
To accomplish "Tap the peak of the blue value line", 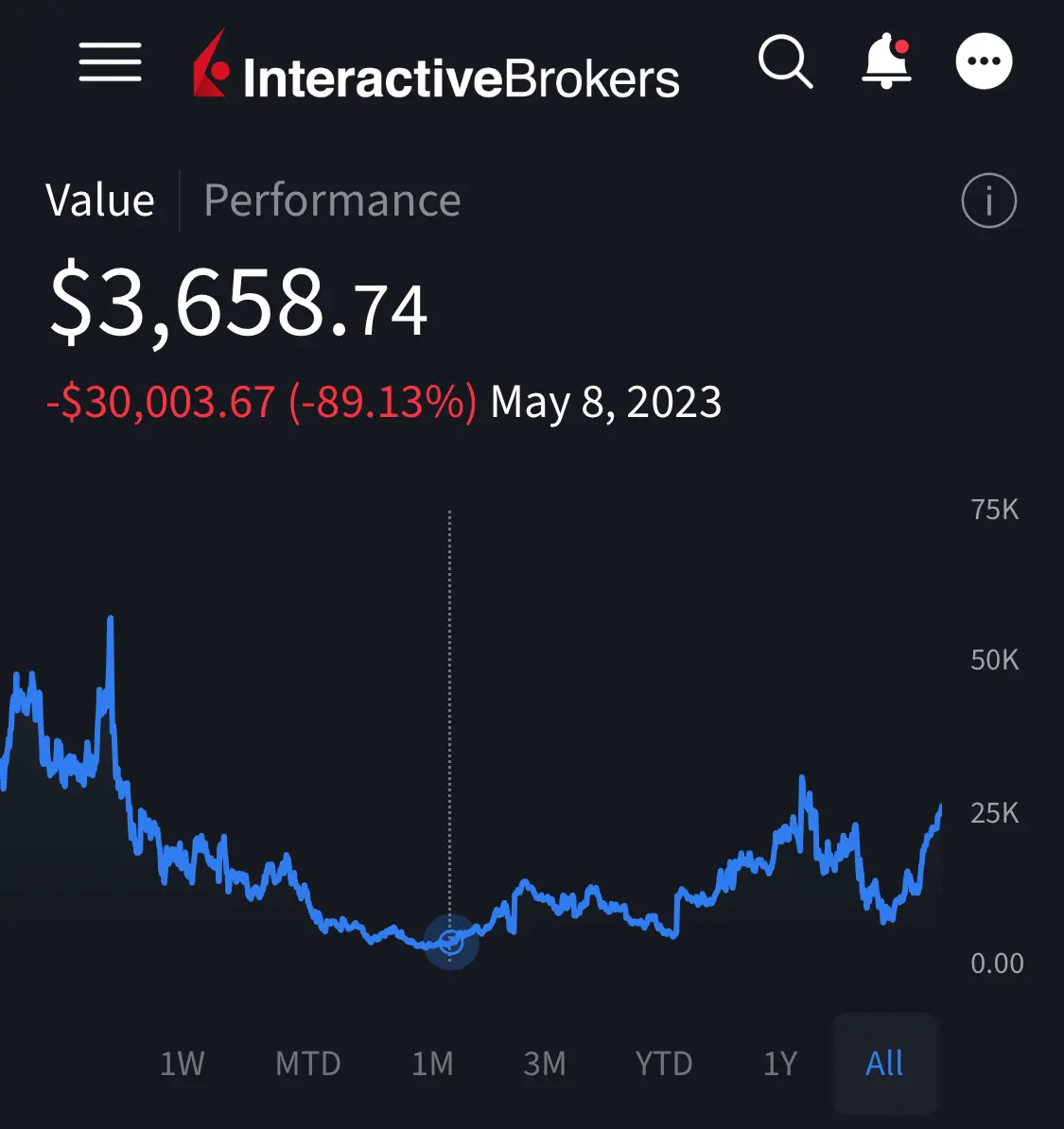I will coord(111,619).
